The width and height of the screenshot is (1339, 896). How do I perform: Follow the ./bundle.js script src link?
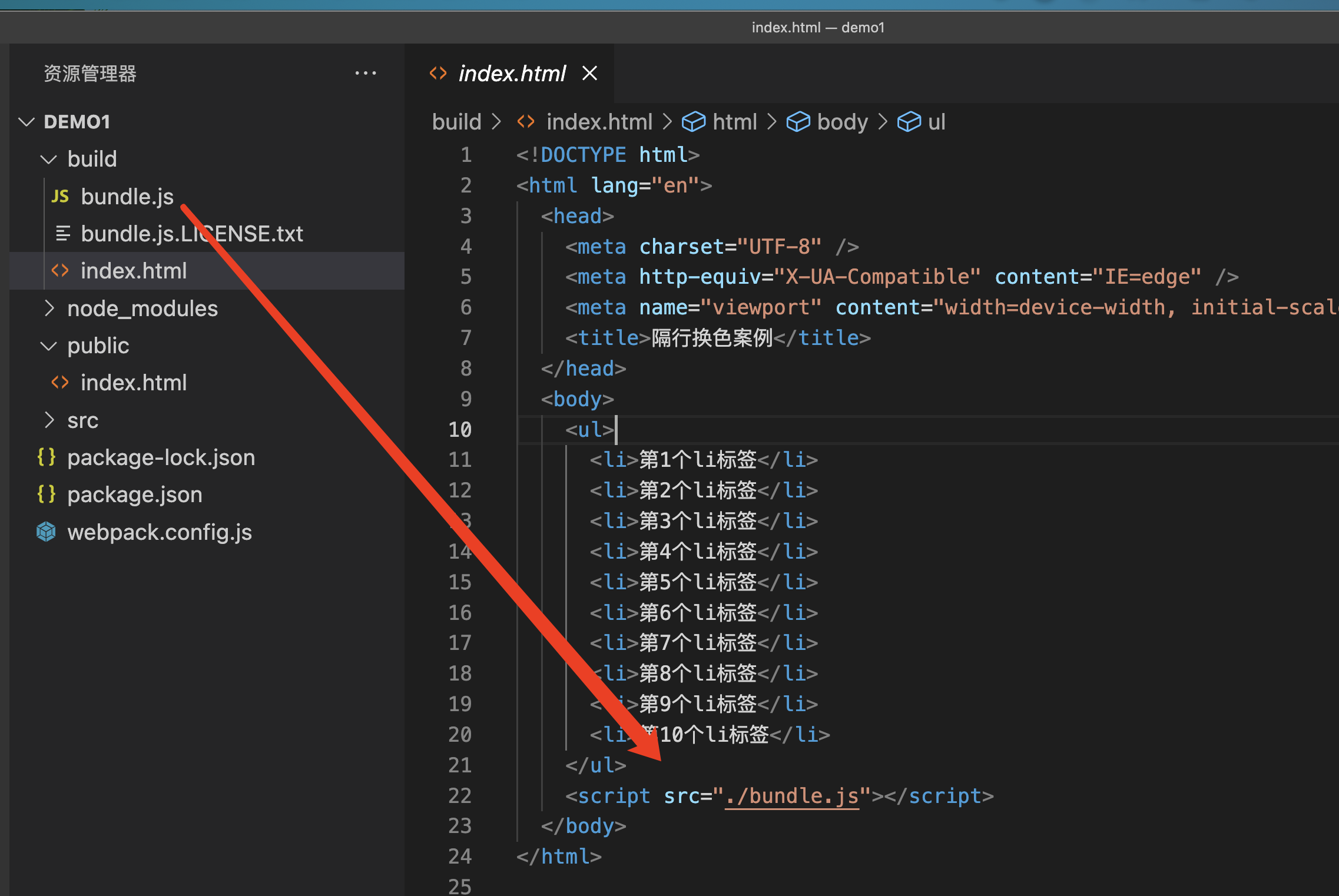pos(792,796)
